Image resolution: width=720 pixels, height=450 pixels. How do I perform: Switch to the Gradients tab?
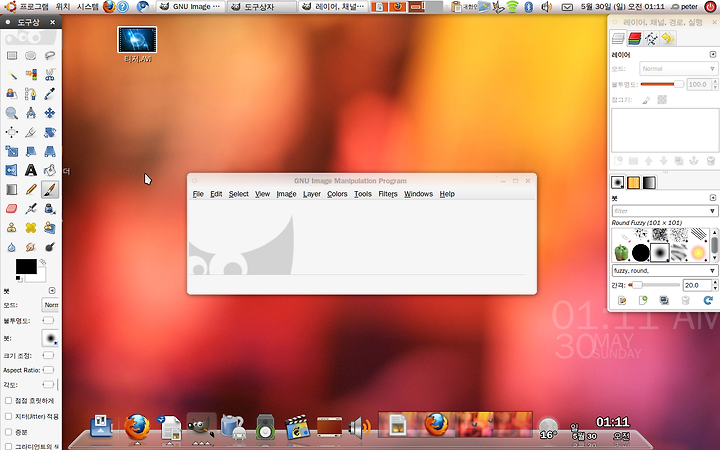[649, 182]
